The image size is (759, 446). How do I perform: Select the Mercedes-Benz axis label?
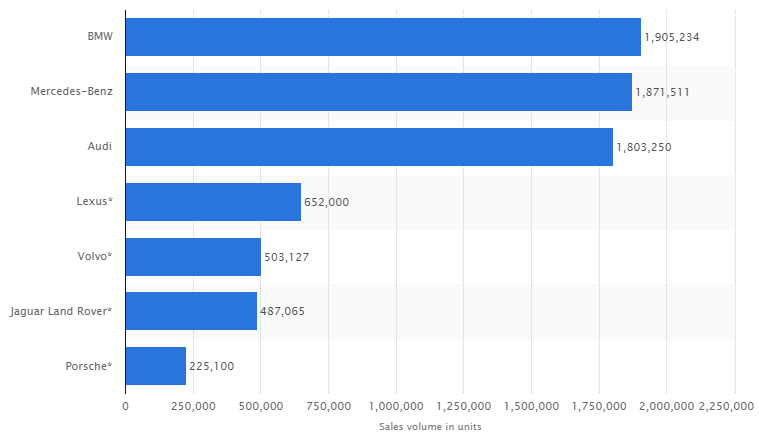(72, 91)
